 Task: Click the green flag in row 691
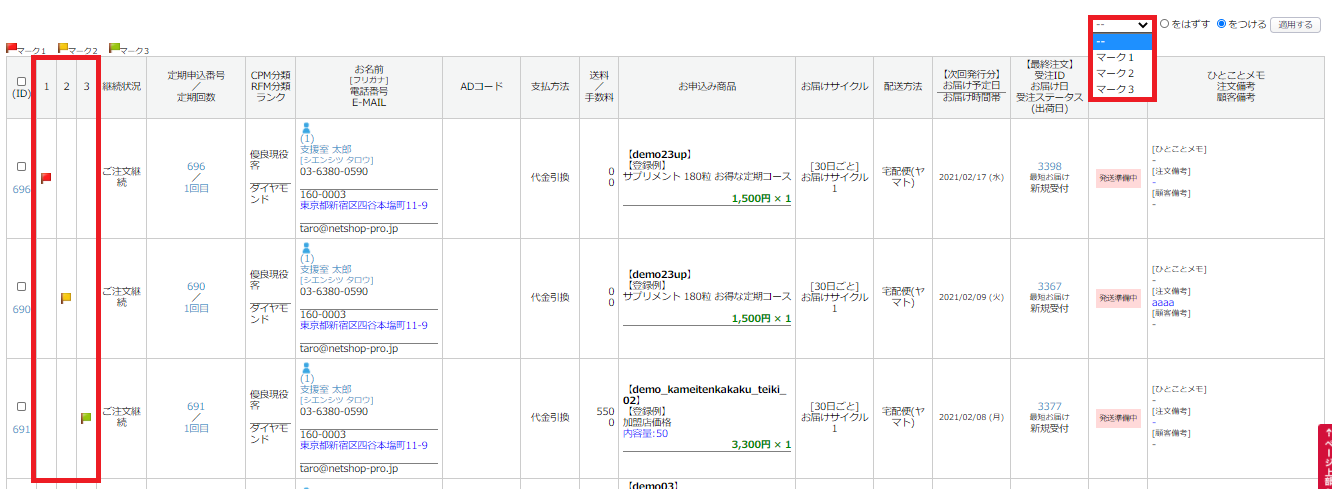86,418
